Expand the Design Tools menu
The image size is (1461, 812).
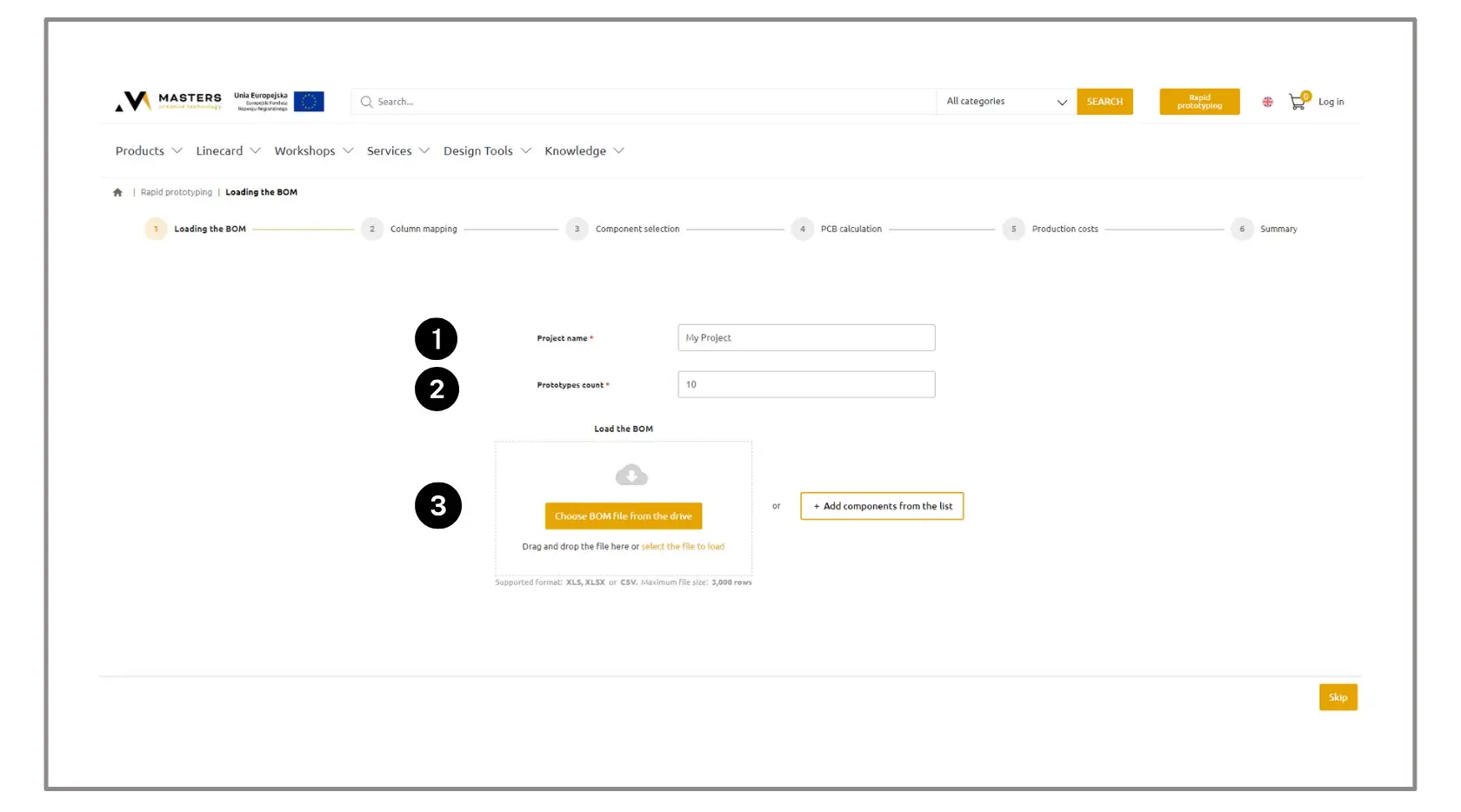pos(487,151)
